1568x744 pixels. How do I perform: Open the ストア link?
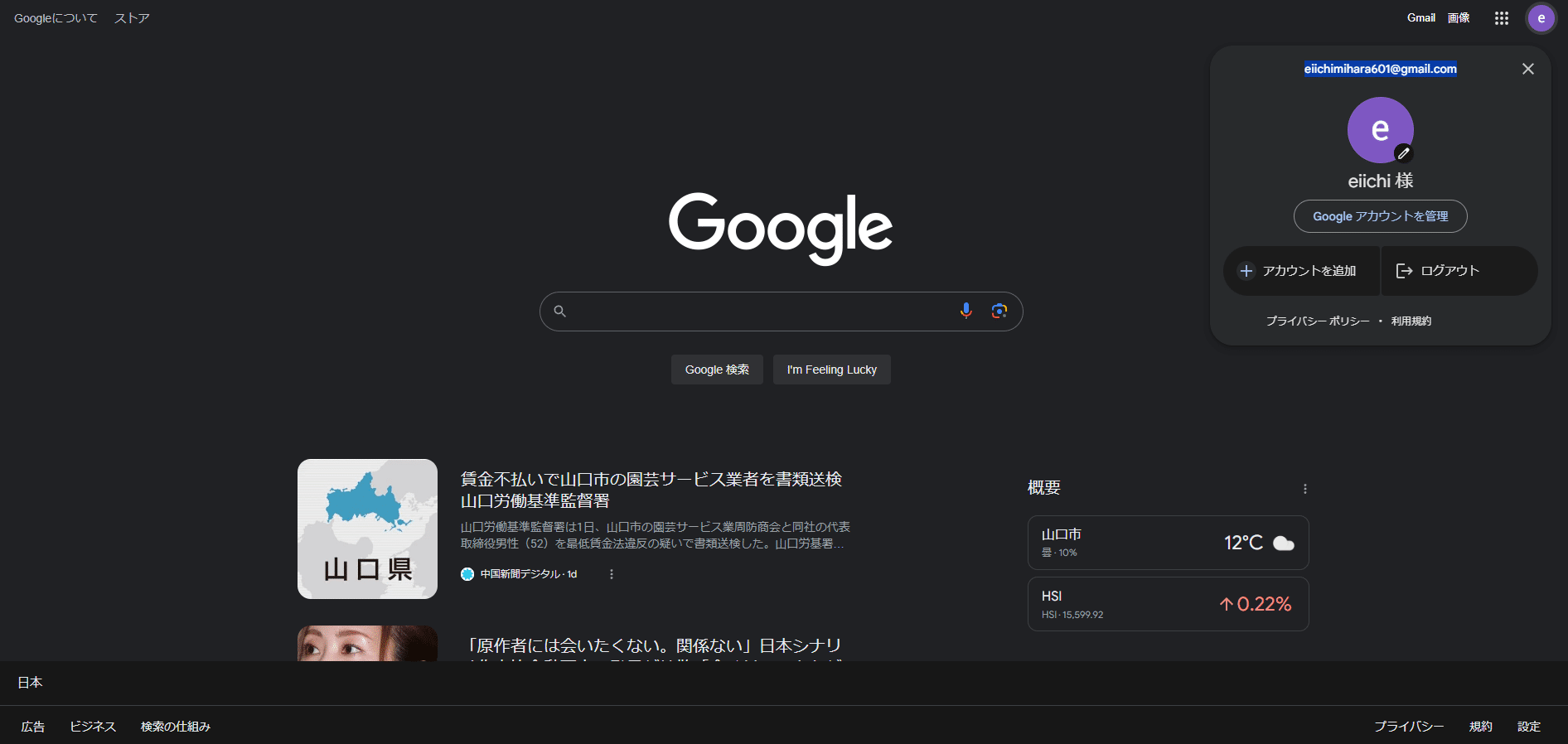(x=132, y=18)
